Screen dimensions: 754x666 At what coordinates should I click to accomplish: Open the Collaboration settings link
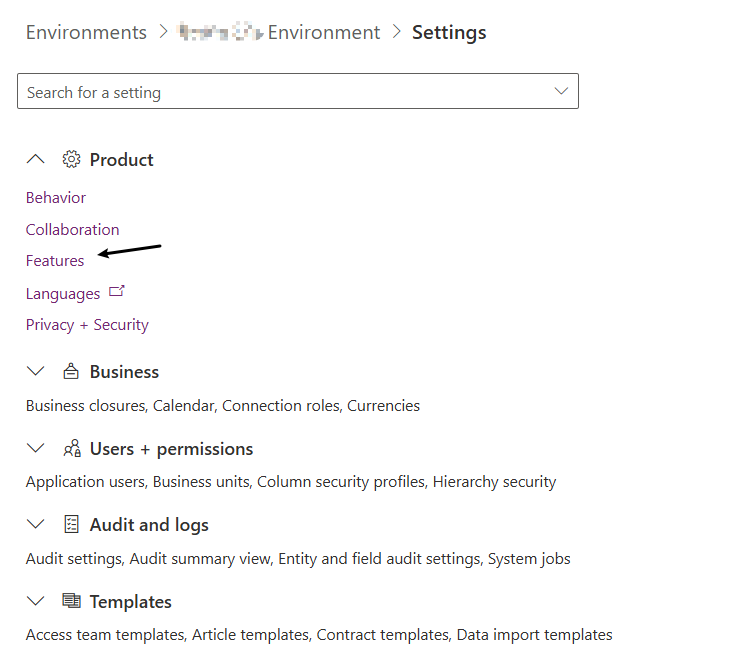(x=72, y=230)
